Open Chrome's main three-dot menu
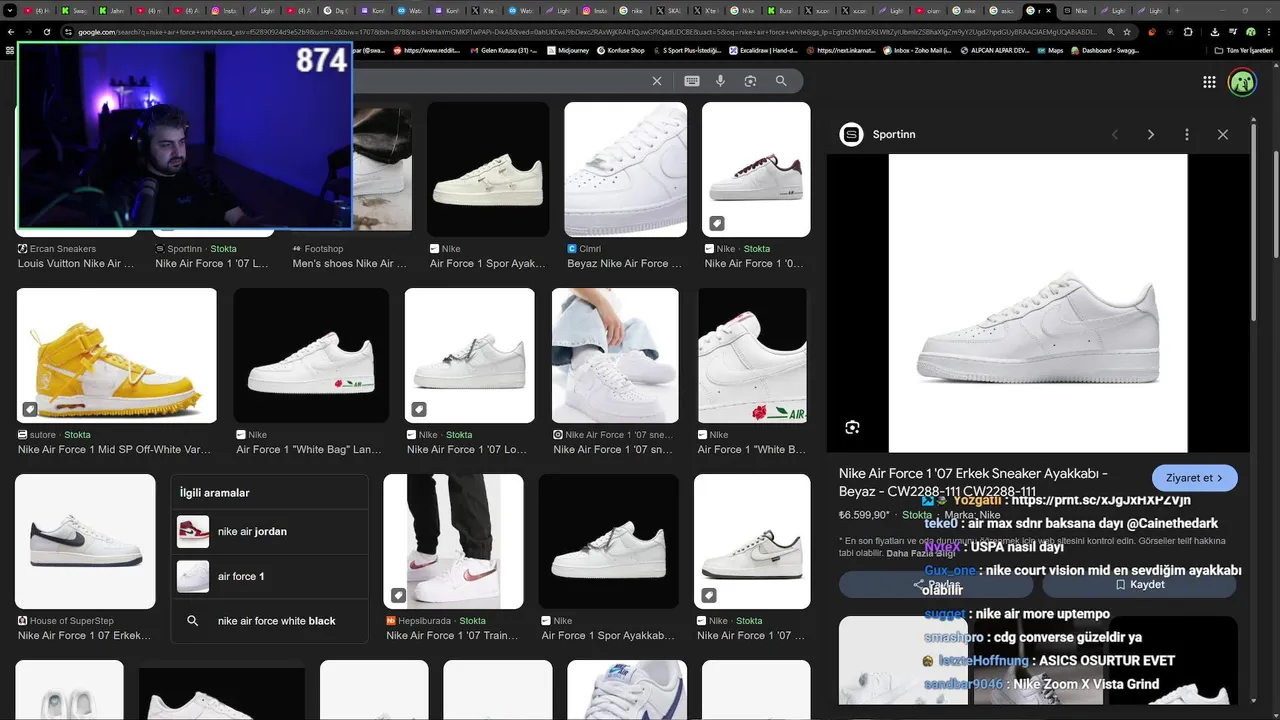 pos(1268,32)
